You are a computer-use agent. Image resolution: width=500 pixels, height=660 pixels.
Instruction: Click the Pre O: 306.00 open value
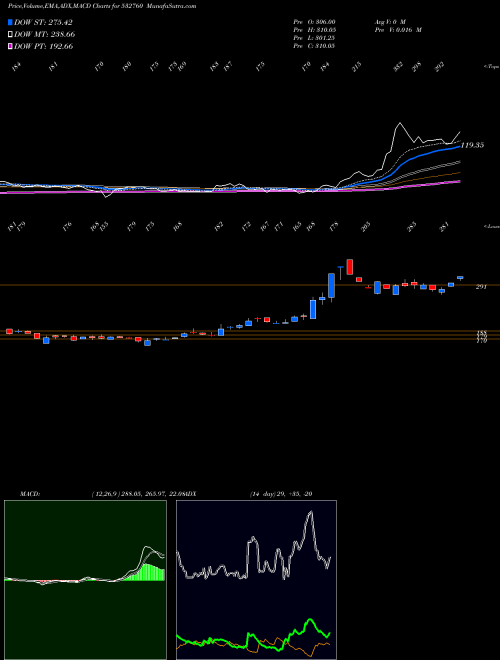(314, 22)
